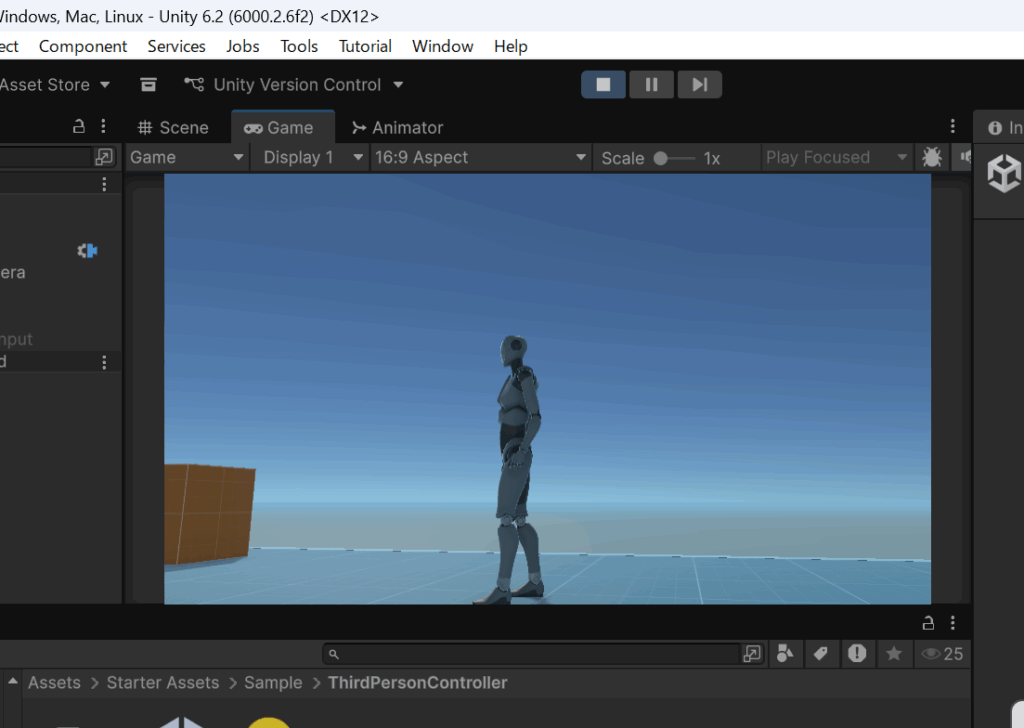Image resolution: width=1024 pixels, height=728 pixels.
Task: Click the package manager box icon
Action: tap(149, 85)
